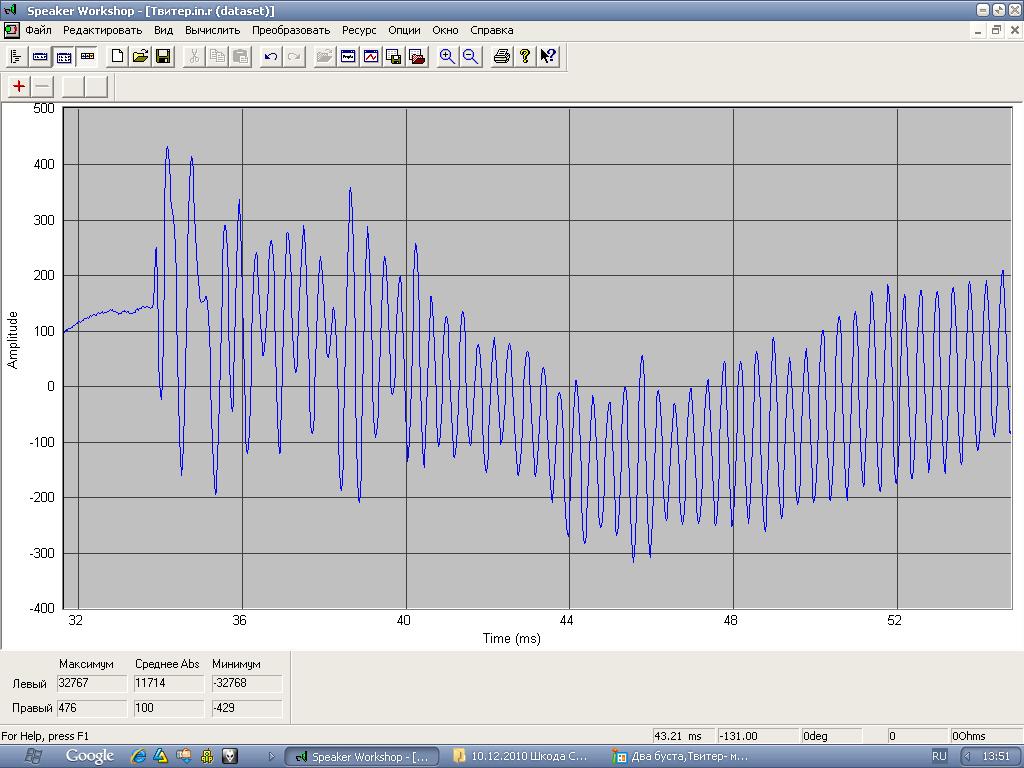Click the Open file folder icon
Screen dimensions: 1024x768
click(x=140, y=56)
